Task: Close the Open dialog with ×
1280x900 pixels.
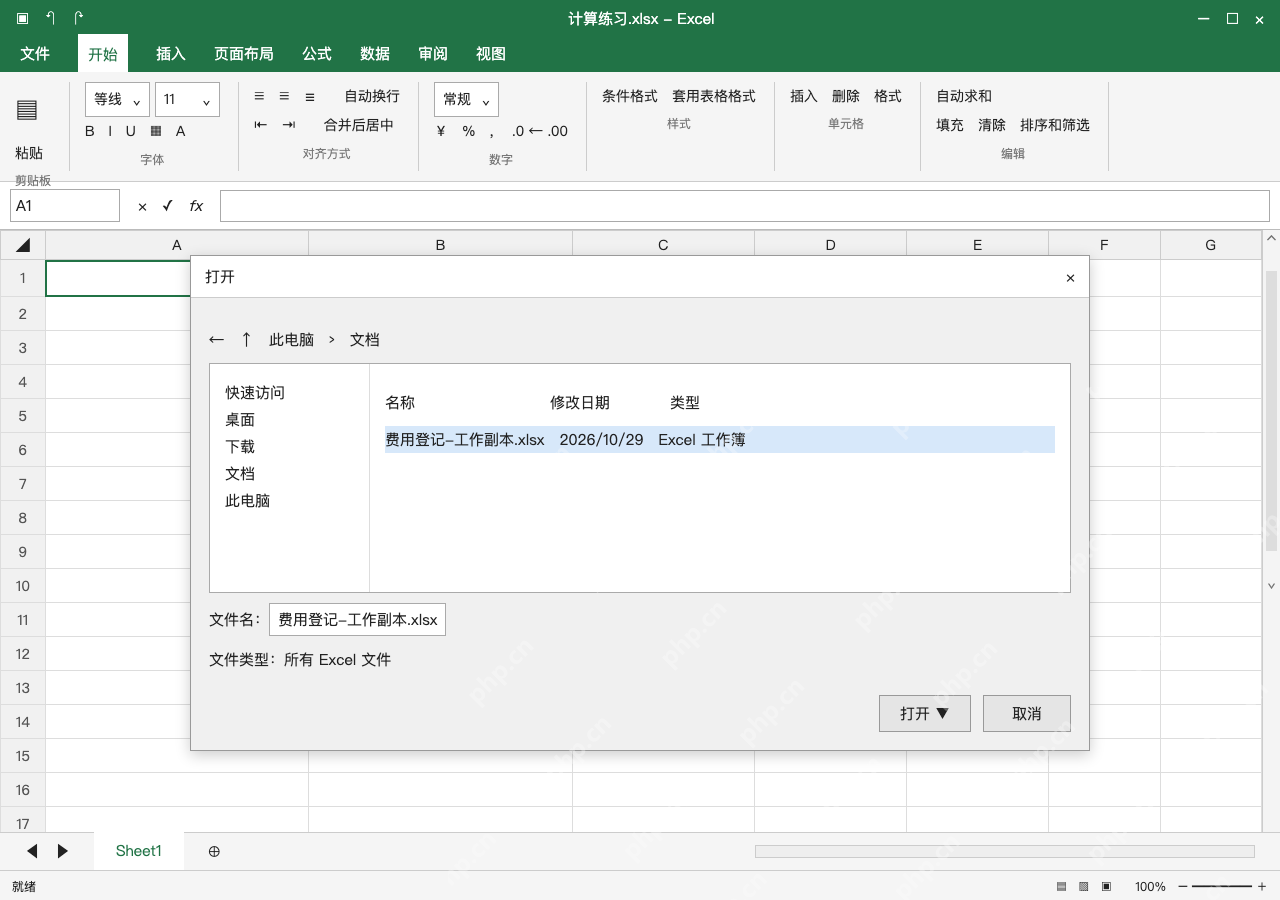Action: click(1070, 278)
